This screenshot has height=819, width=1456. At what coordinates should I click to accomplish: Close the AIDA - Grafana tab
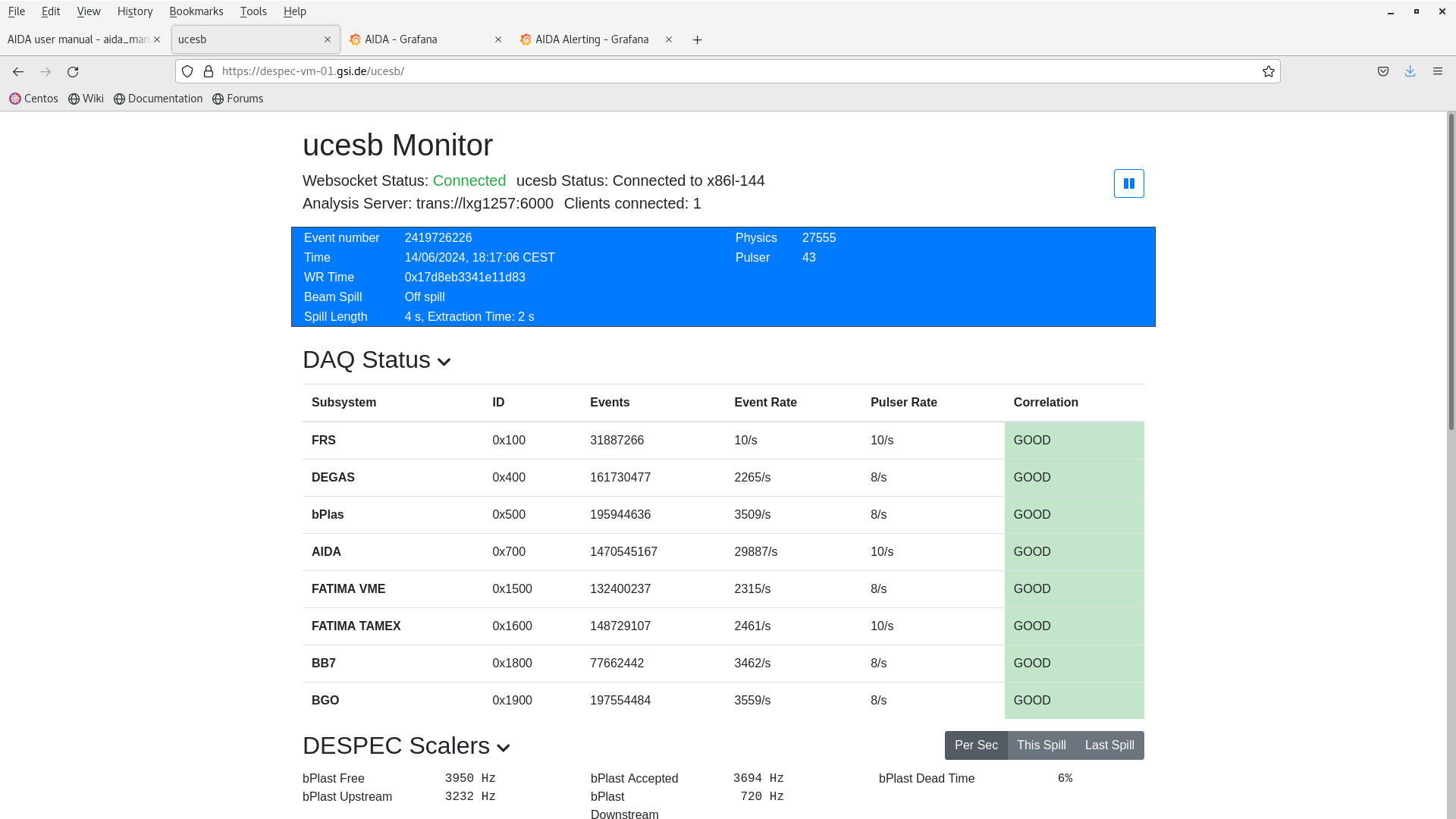point(498,39)
